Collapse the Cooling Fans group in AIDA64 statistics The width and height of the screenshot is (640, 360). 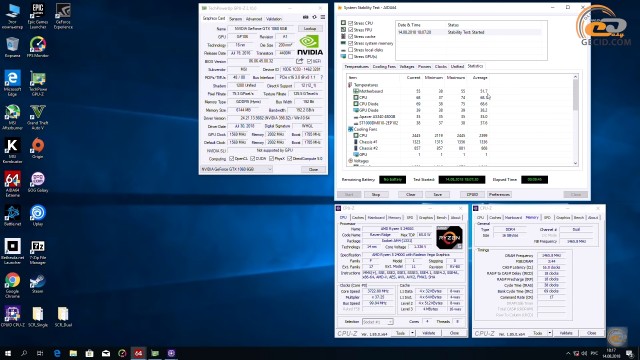(350, 129)
